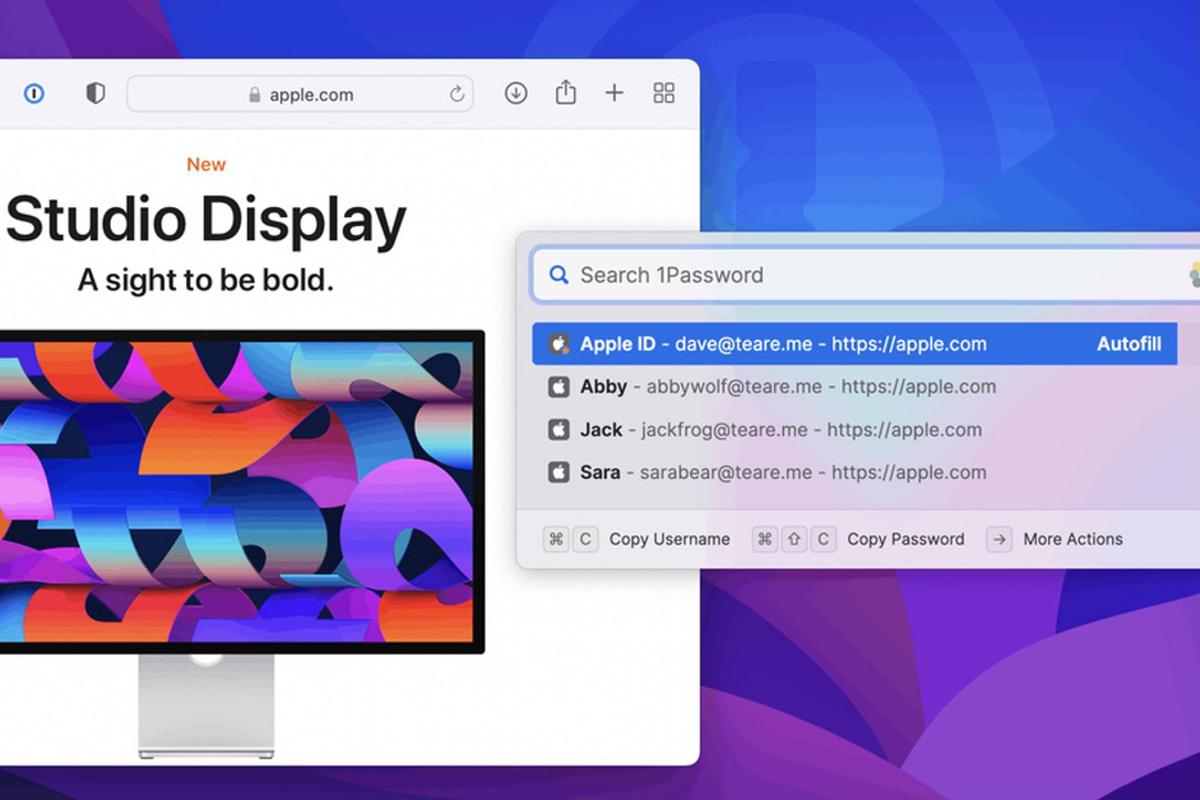Screen dimensions: 1200x800
Task: Open the Downloads icon in Safari toolbar
Action: (x=516, y=93)
